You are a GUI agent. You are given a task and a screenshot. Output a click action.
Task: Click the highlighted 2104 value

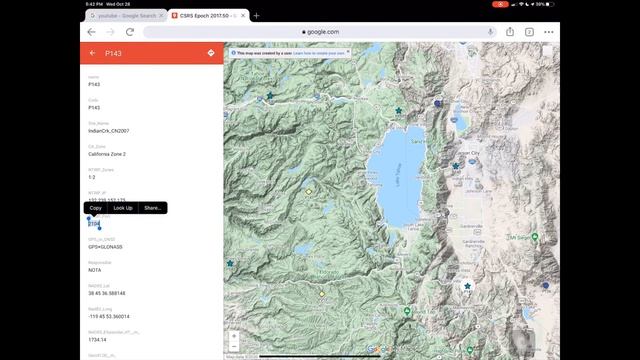[94, 224]
